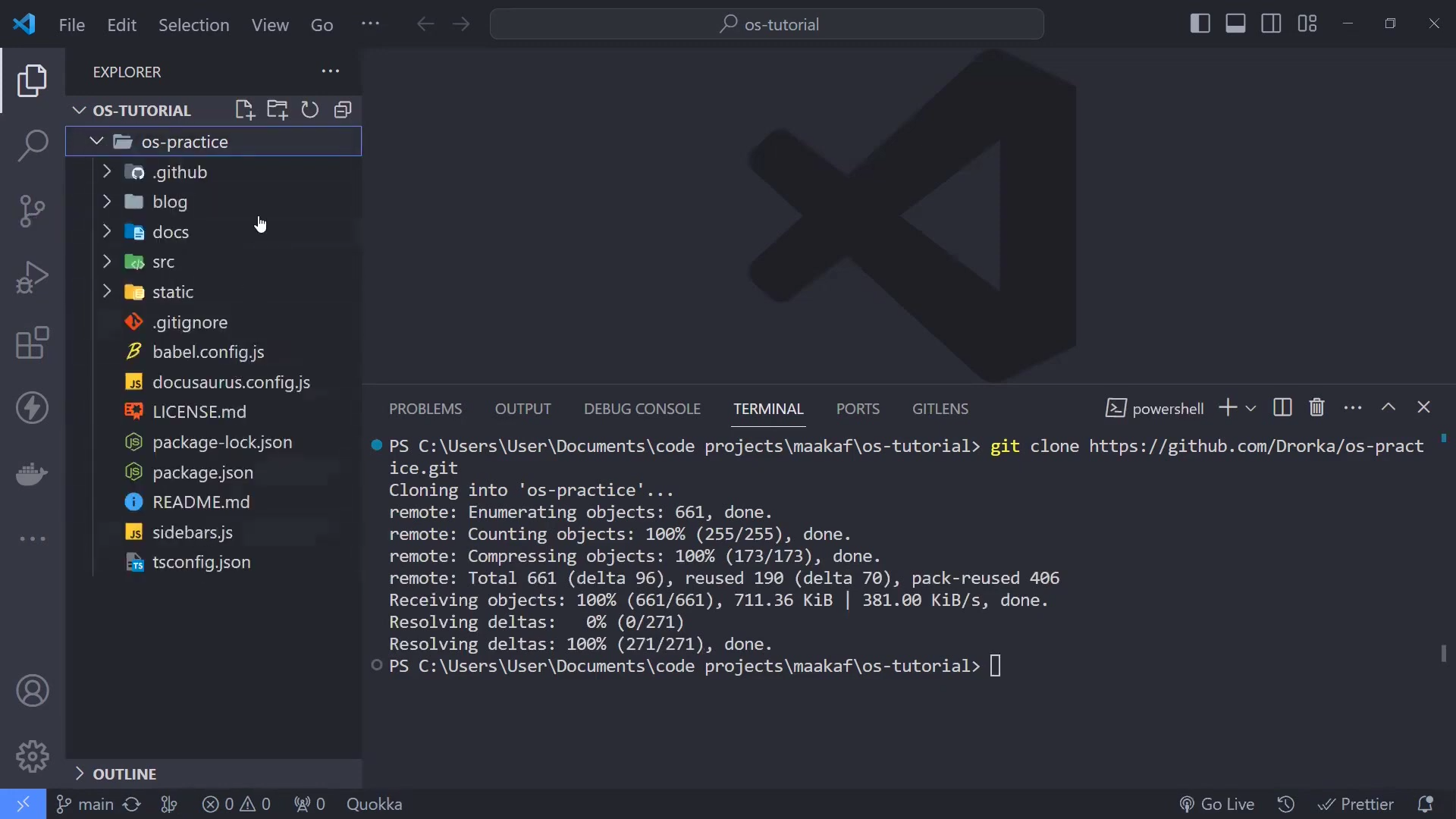1456x819 pixels.
Task: Refresh the Explorer file tree
Action: [309, 110]
